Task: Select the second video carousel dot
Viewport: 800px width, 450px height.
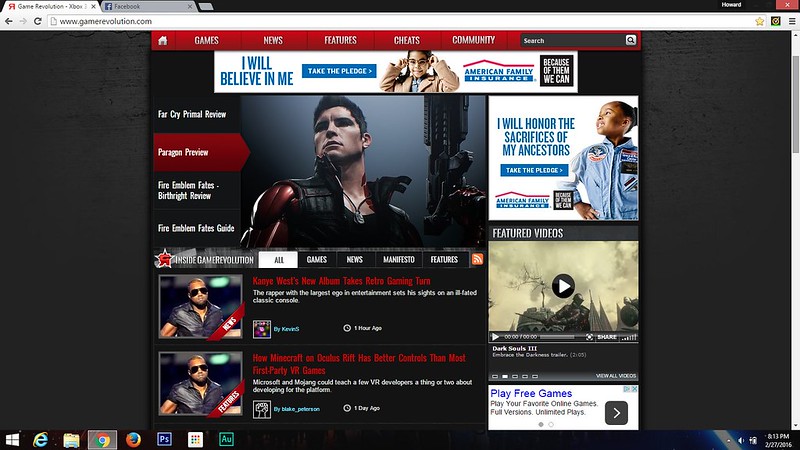Action: [505, 377]
